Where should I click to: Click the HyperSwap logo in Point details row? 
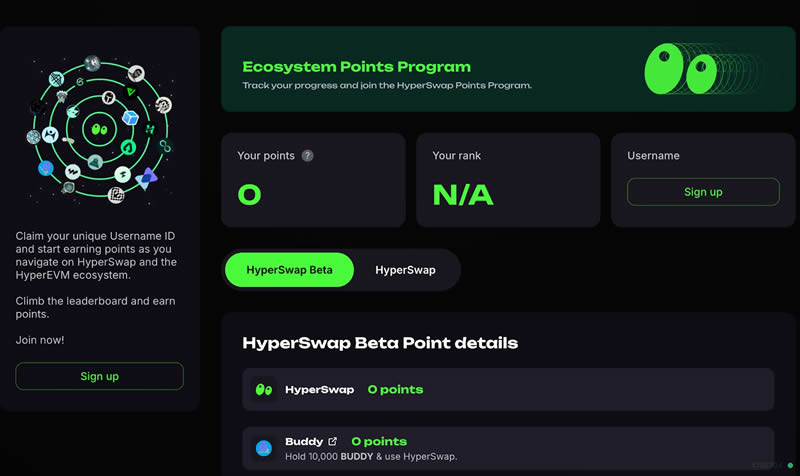coord(264,389)
